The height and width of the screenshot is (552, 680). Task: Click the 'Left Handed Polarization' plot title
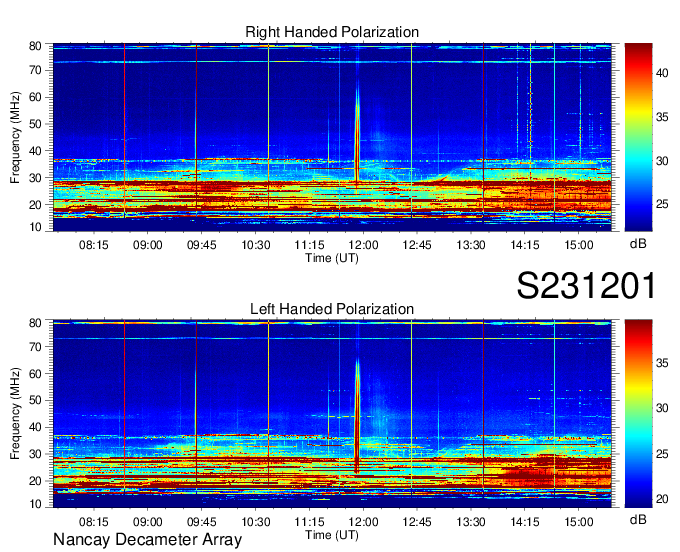pyautogui.click(x=332, y=309)
